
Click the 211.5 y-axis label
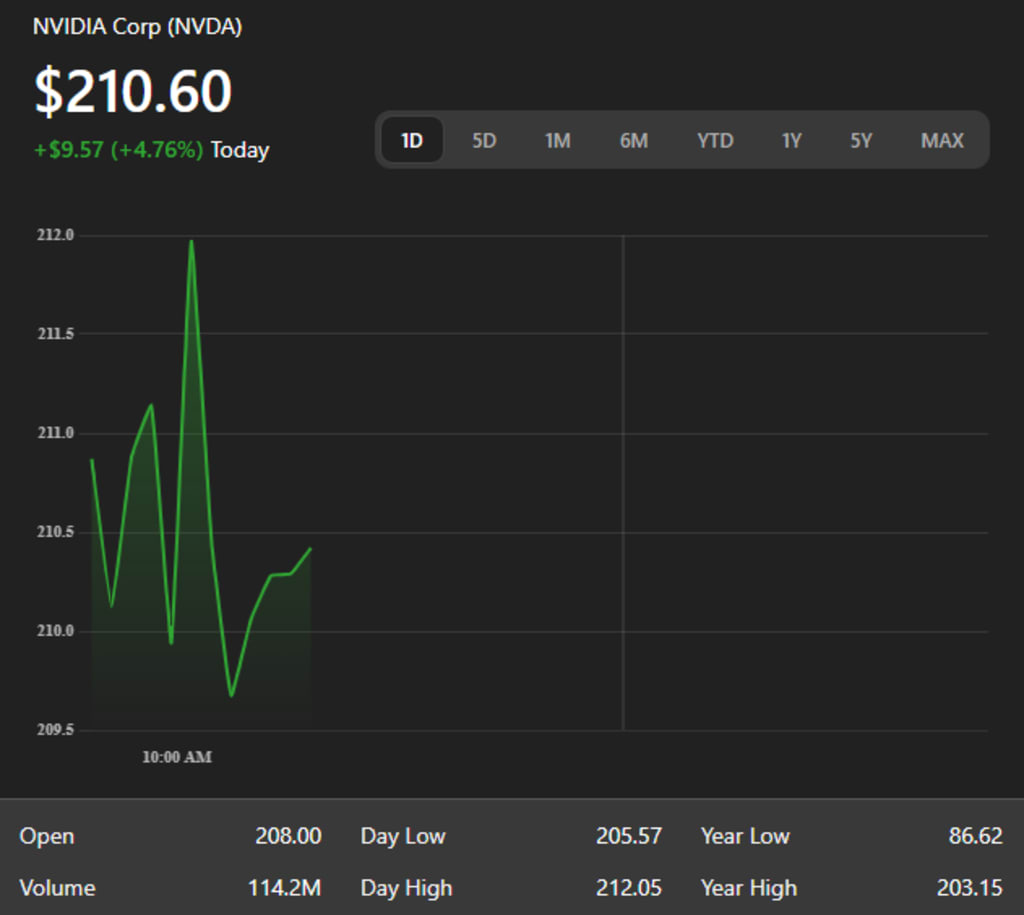point(56,334)
